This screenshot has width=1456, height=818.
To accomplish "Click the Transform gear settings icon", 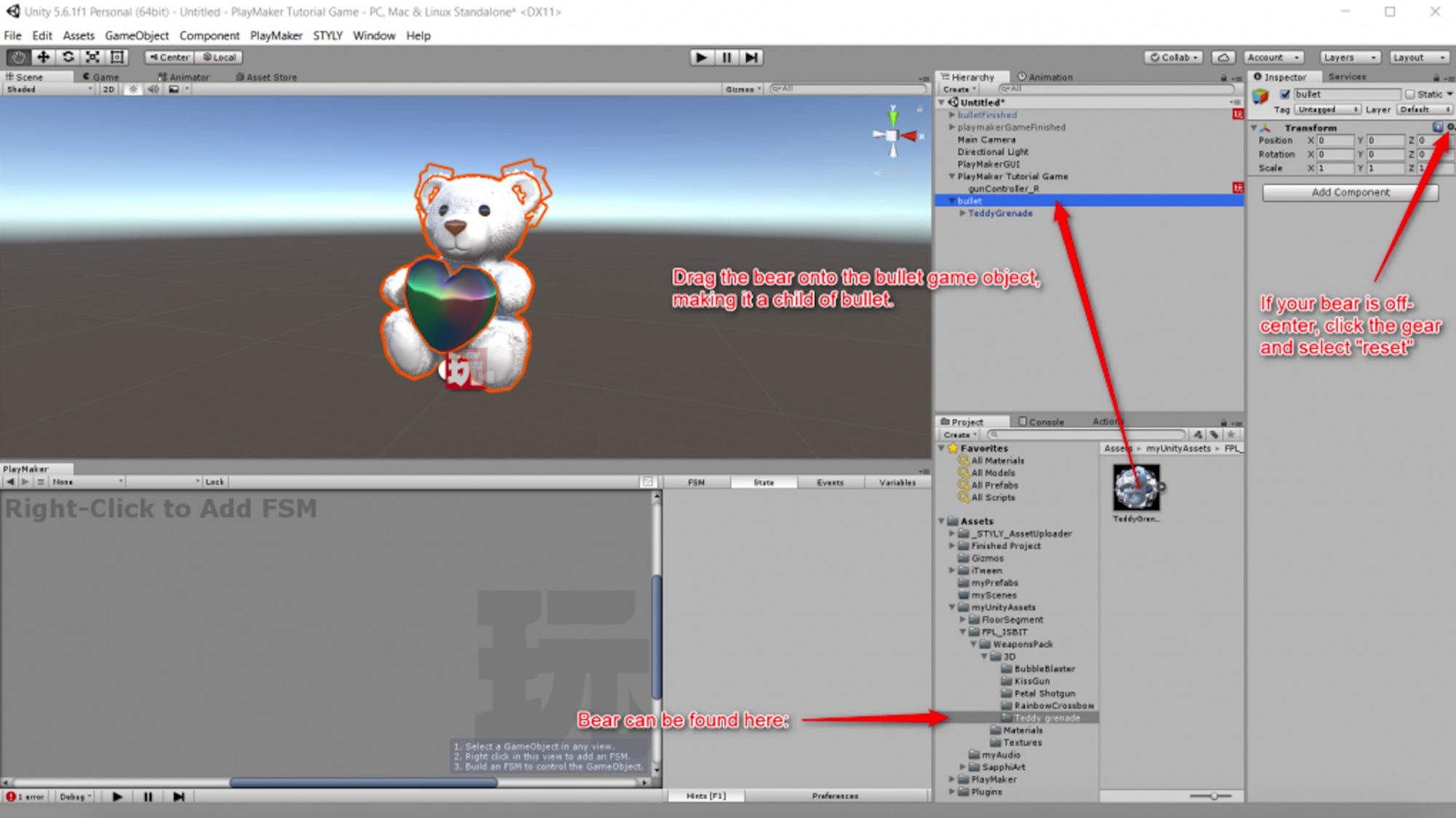I will [x=1450, y=127].
